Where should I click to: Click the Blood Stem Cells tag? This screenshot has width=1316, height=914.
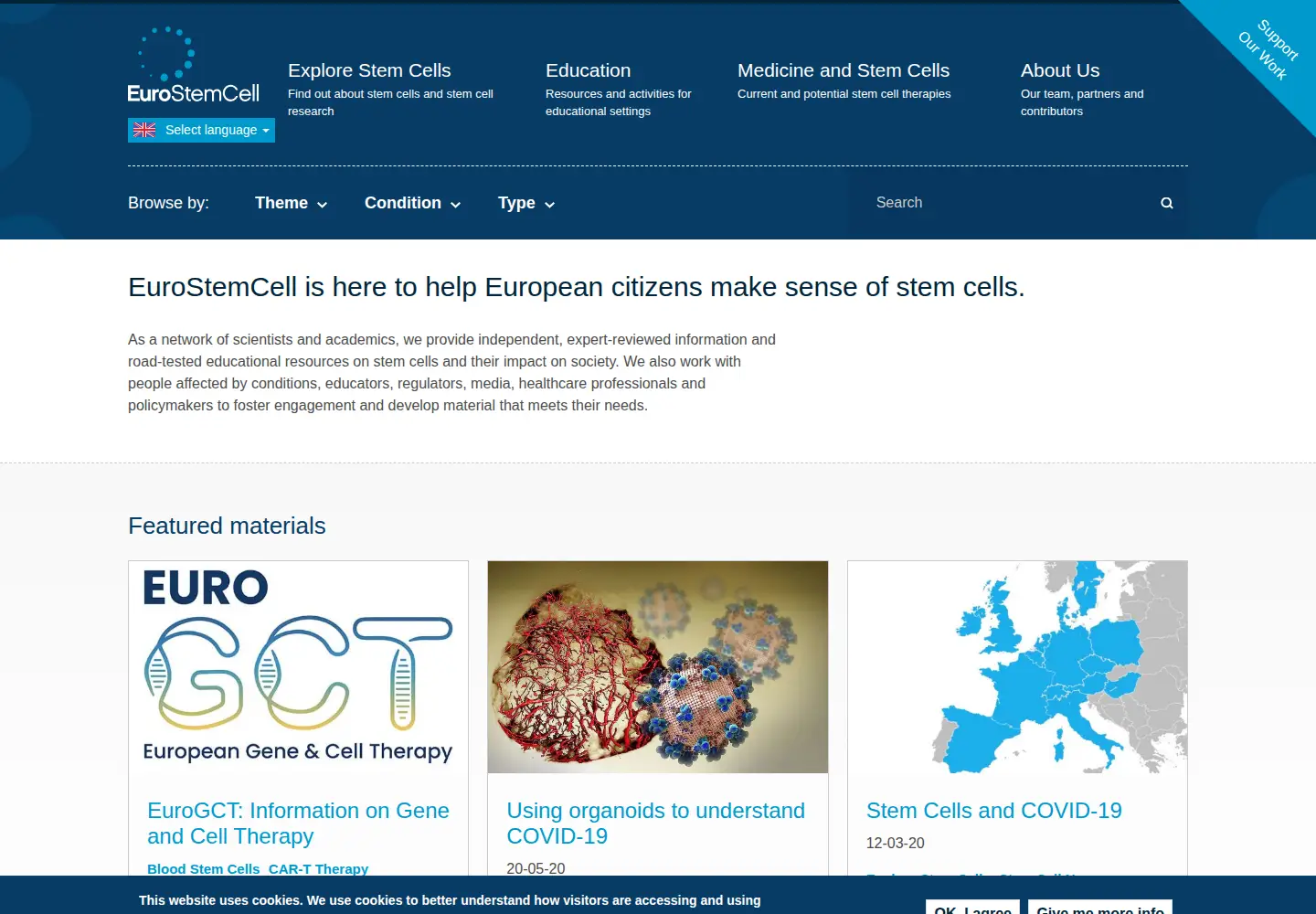pyautogui.click(x=203, y=869)
